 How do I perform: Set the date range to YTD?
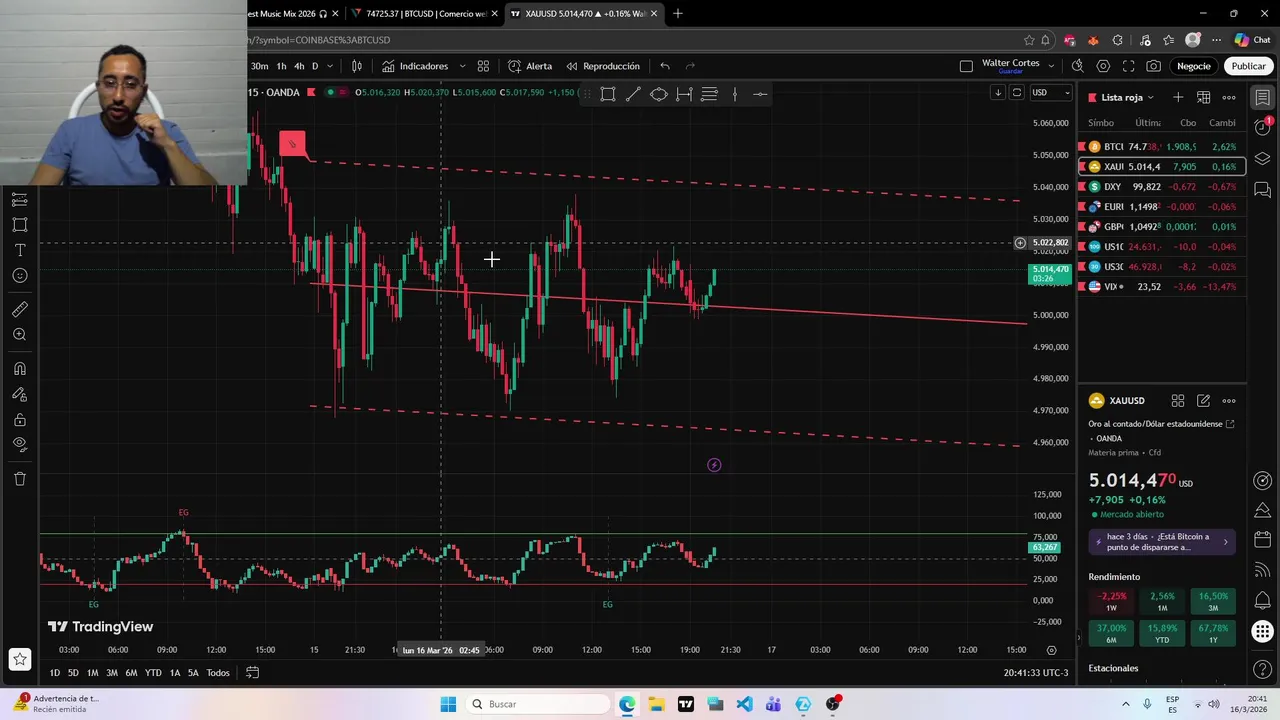153,673
